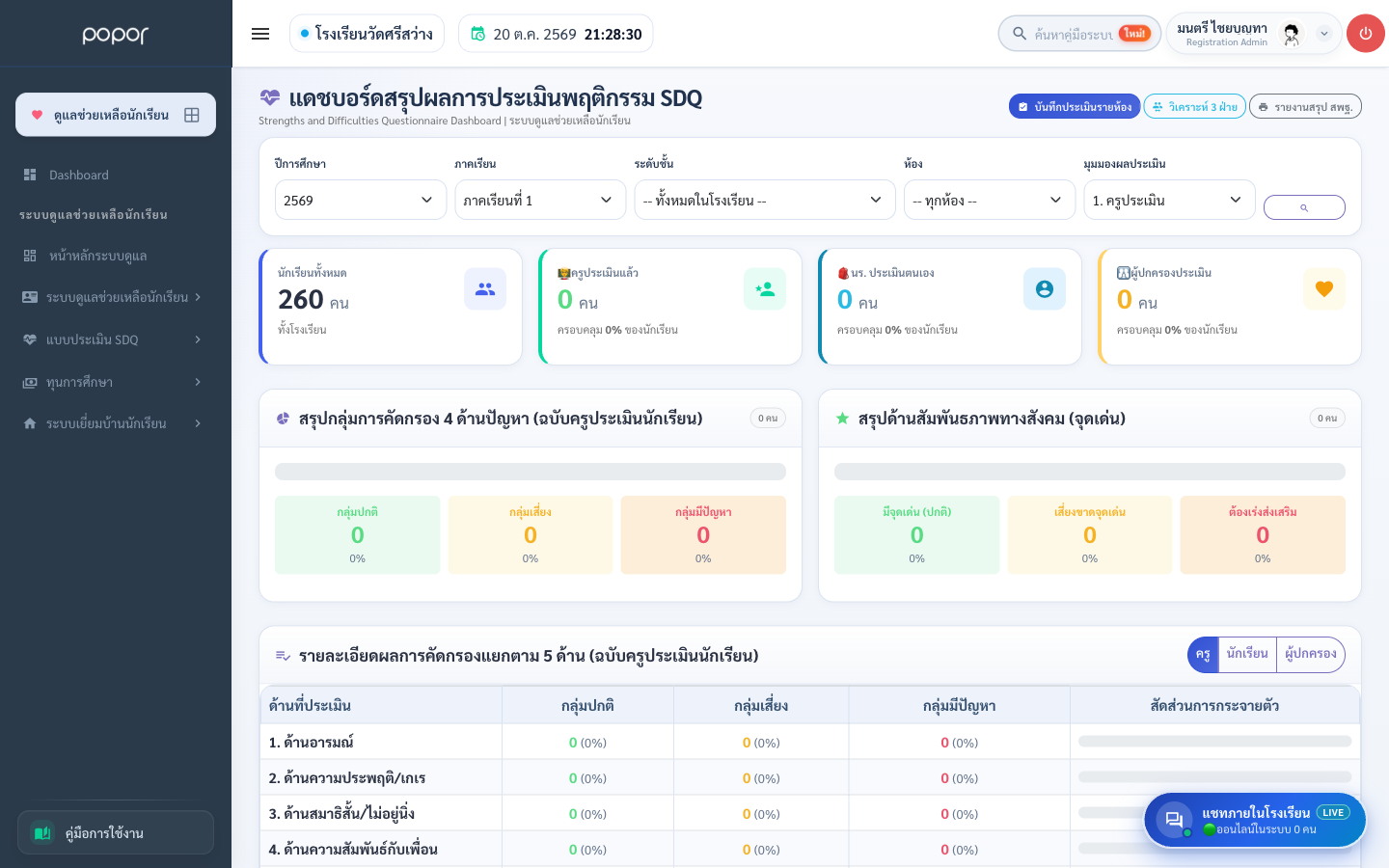Click รายงานสรุป สพฐ. button
The height and width of the screenshot is (868, 1389).
[x=1305, y=106]
